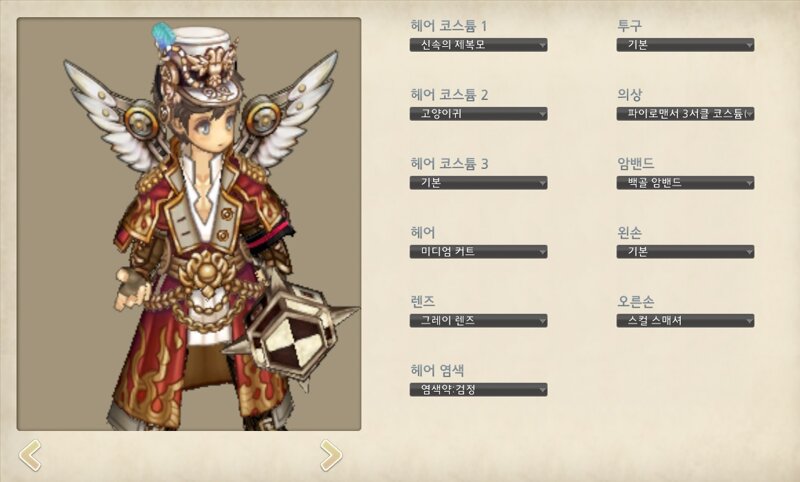Click the left arrow to rotate the character

coord(30,455)
